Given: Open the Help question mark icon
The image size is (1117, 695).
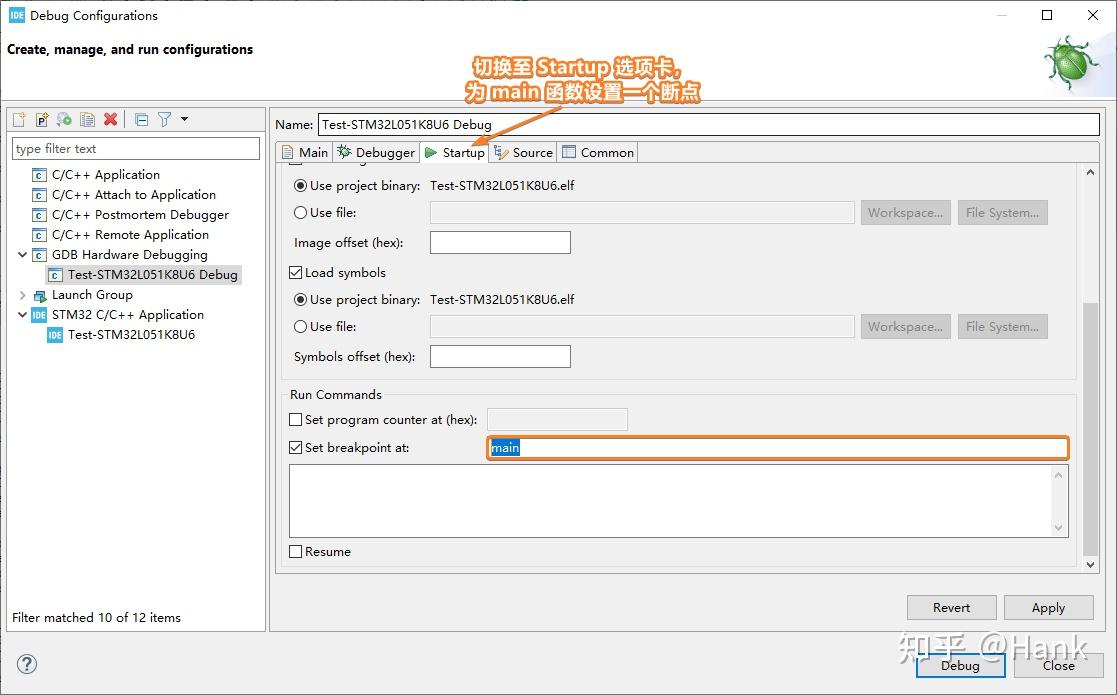Looking at the screenshot, I should click(27, 664).
